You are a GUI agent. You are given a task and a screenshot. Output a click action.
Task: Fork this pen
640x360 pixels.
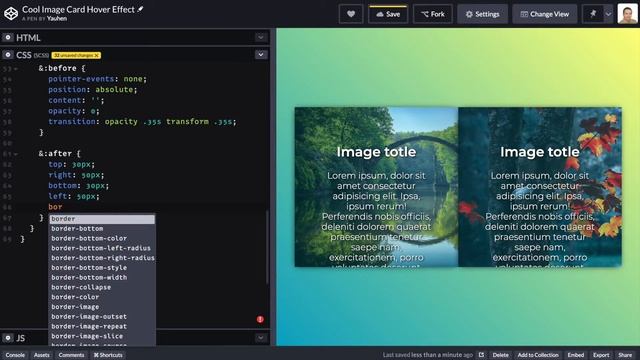coord(433,14)
